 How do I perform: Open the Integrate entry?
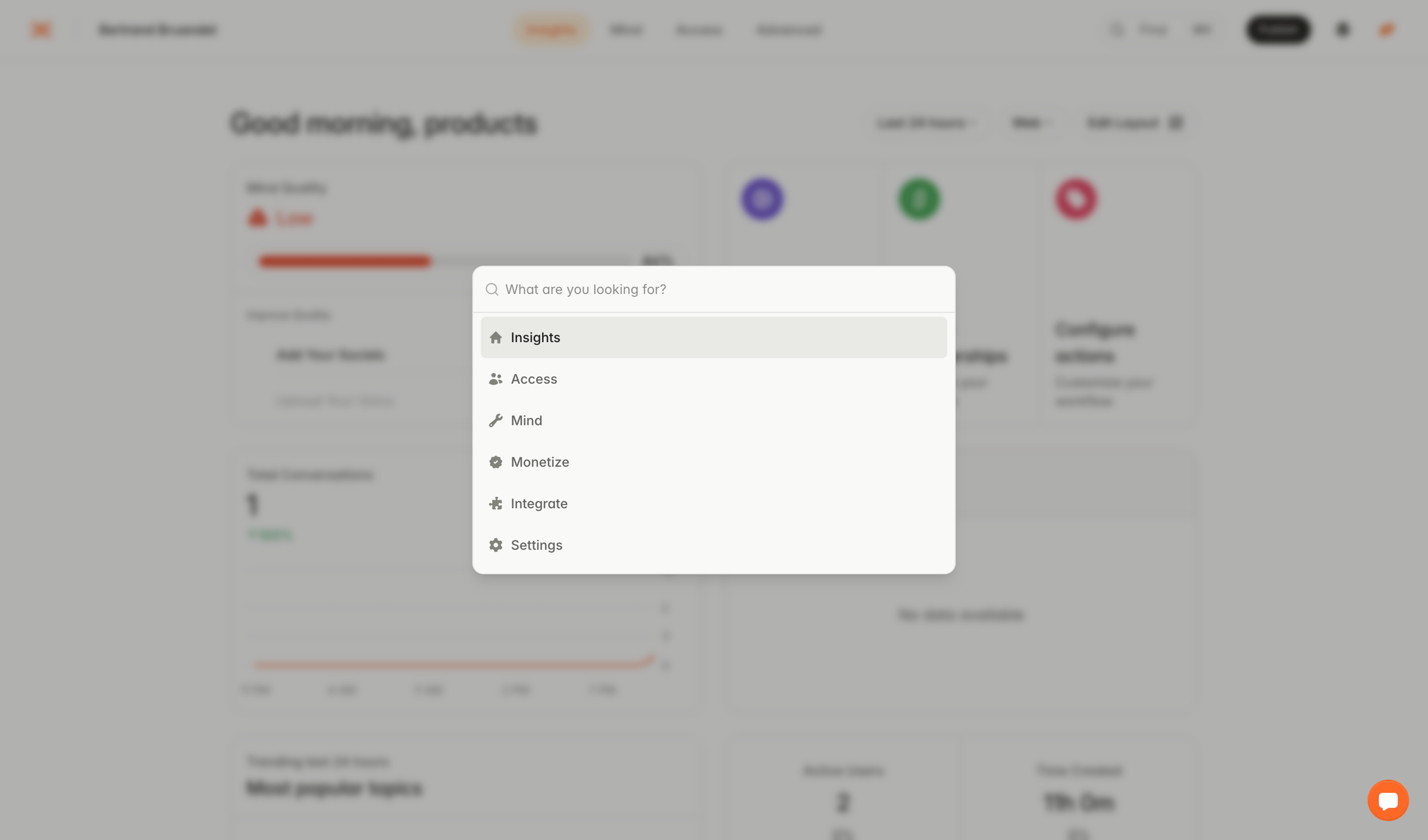(713, 504)
